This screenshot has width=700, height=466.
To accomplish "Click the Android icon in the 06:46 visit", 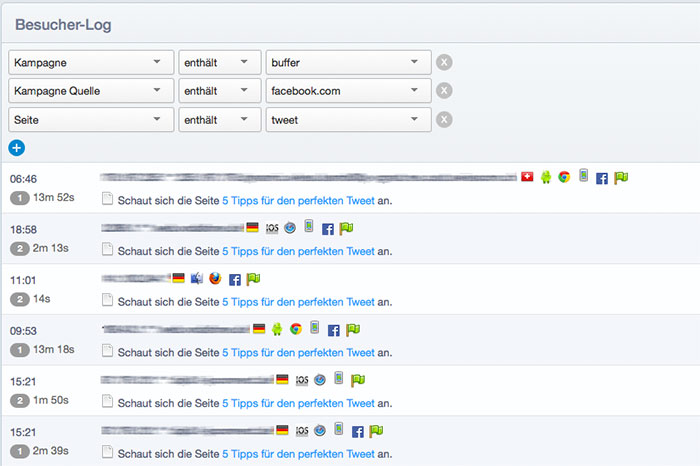I will point(546,177).
